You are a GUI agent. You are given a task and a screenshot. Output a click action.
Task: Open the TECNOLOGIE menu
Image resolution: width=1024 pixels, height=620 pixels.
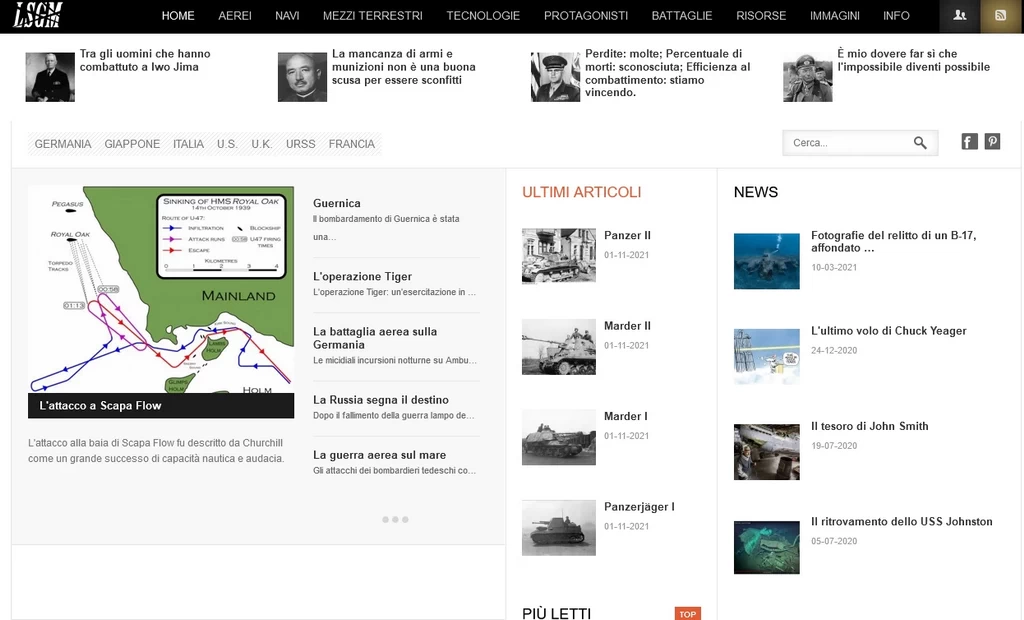[483, 16]
